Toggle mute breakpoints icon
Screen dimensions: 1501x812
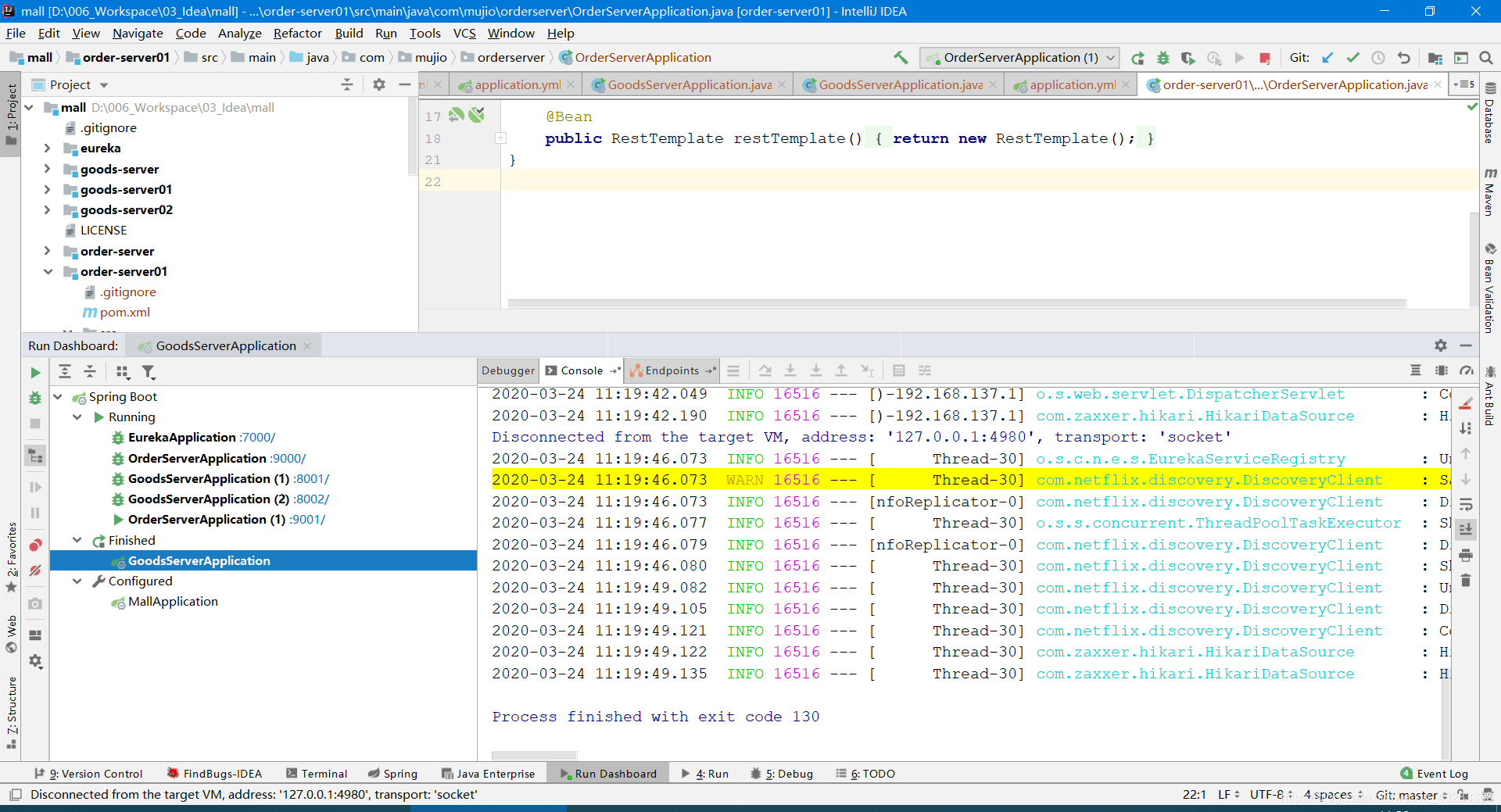coord(35,571)
